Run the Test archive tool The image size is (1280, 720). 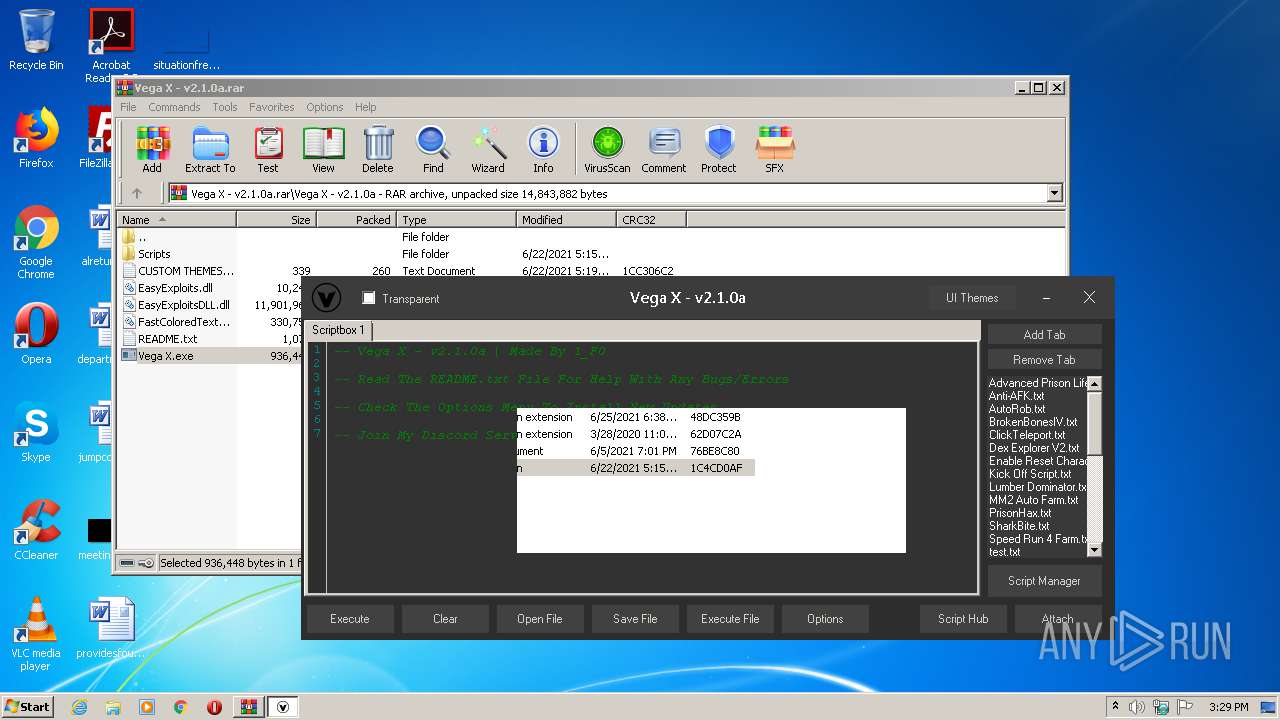click(268, 149)
